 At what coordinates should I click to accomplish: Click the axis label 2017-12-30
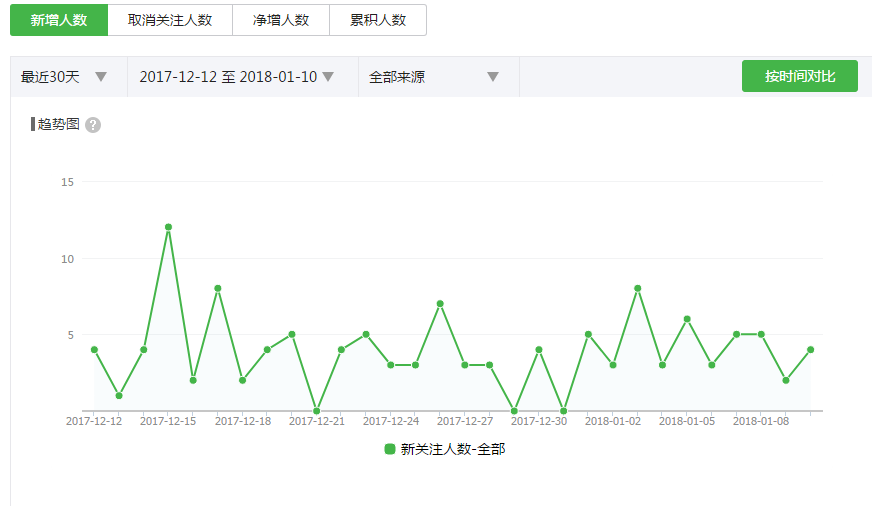[539, 421]
